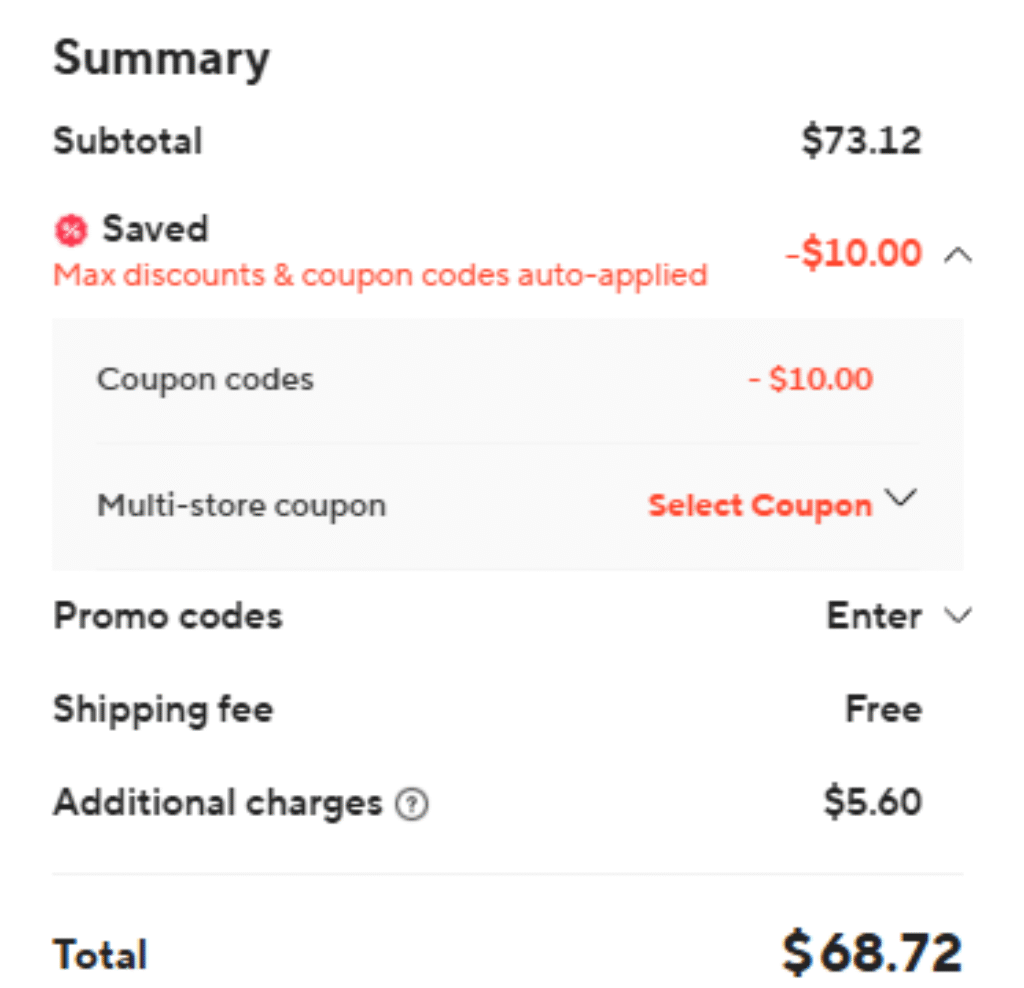Image resolution: width=1024 pixels, height=988 pixels.
Task: Click the Promo codes label
Action: [168, 616]
